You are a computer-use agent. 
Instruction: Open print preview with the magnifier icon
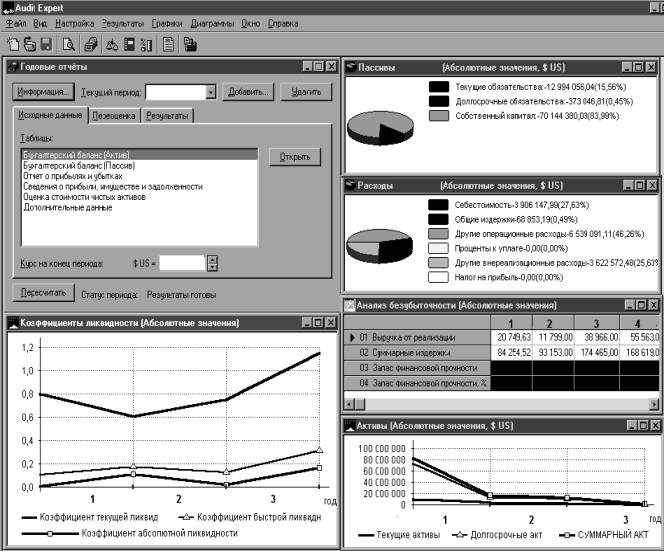[69, 43]
